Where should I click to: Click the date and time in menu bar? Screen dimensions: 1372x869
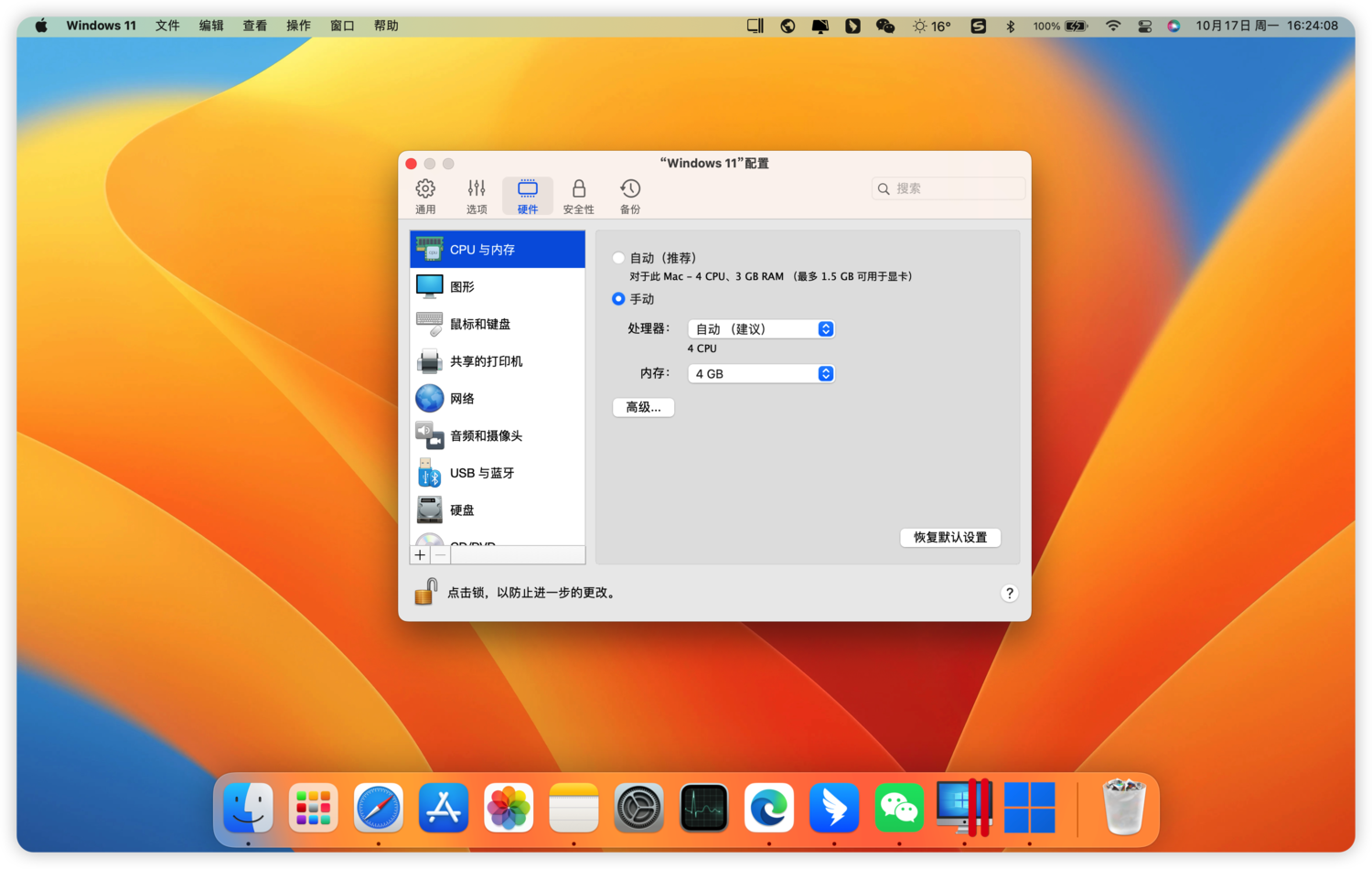tap(1267, 26)
